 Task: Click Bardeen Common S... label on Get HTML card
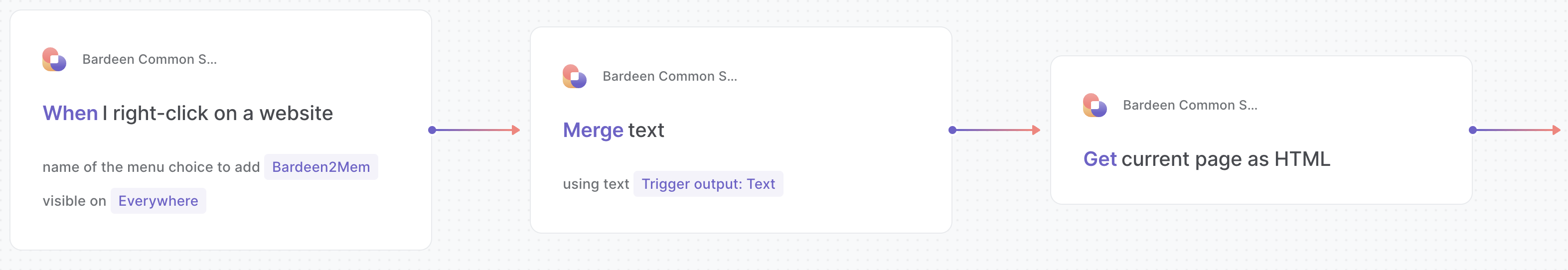pos(1190,105)
